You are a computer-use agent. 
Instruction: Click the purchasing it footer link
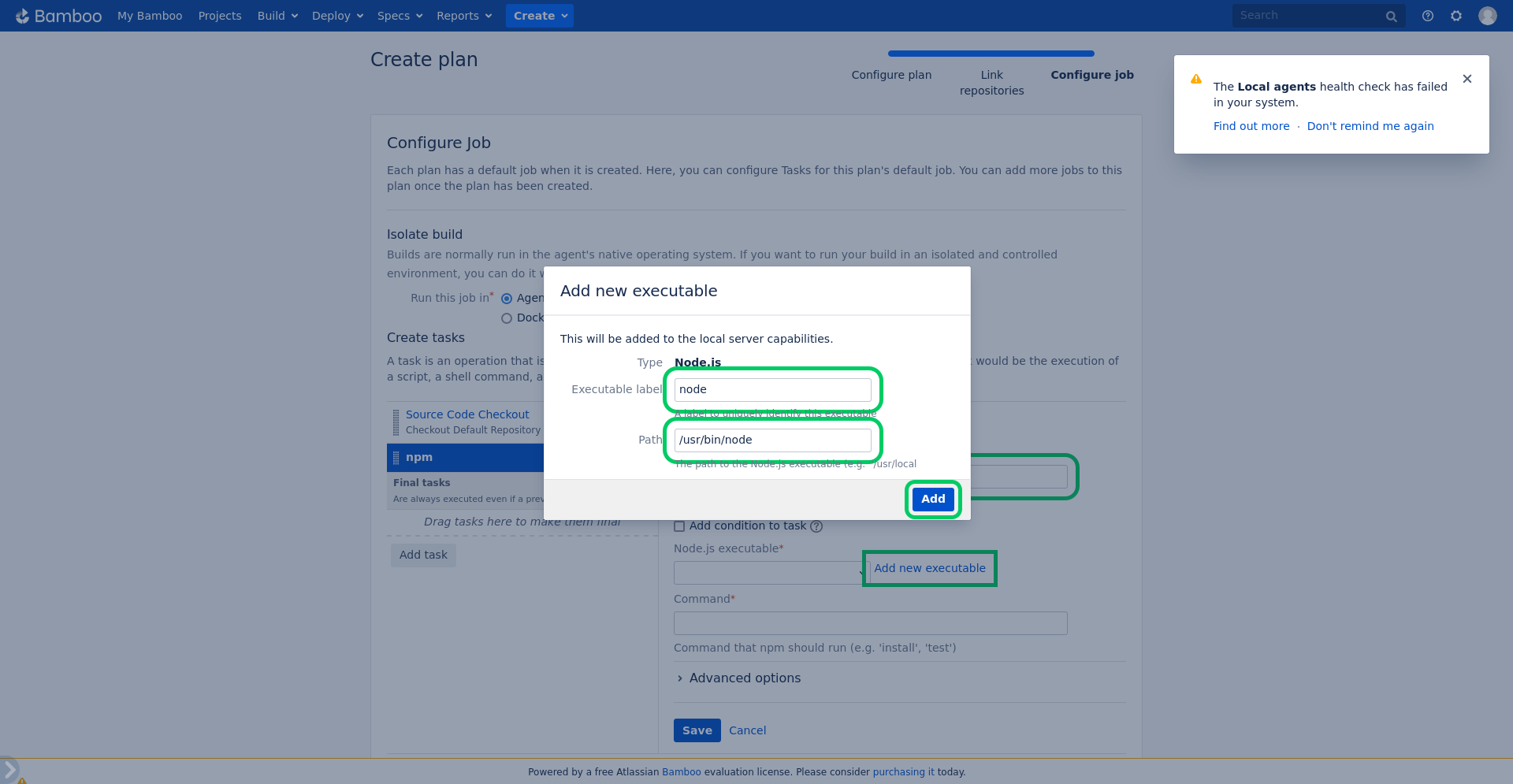pyautogui.click(x=903, y=772)
